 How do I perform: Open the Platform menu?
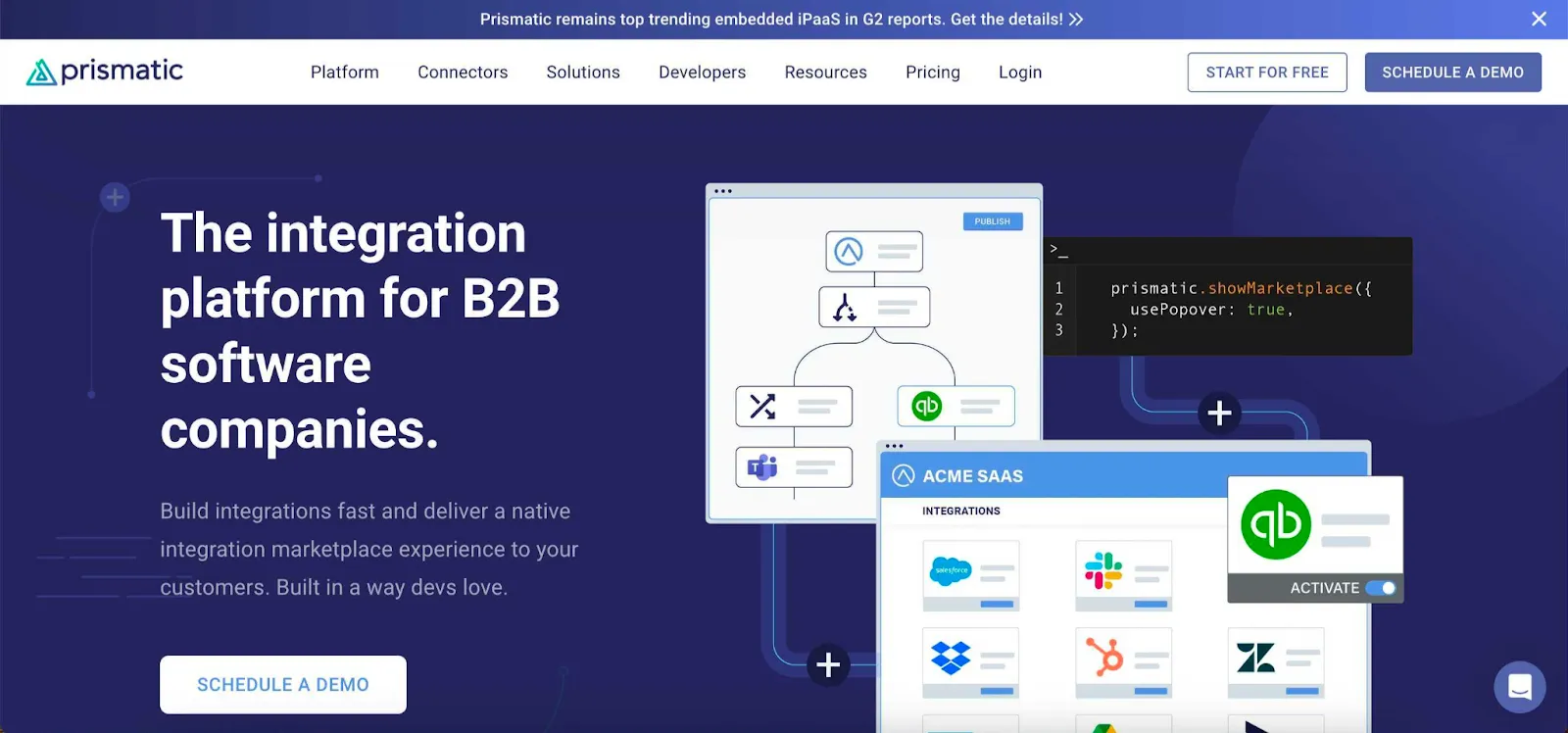click(x=345, y=73)
